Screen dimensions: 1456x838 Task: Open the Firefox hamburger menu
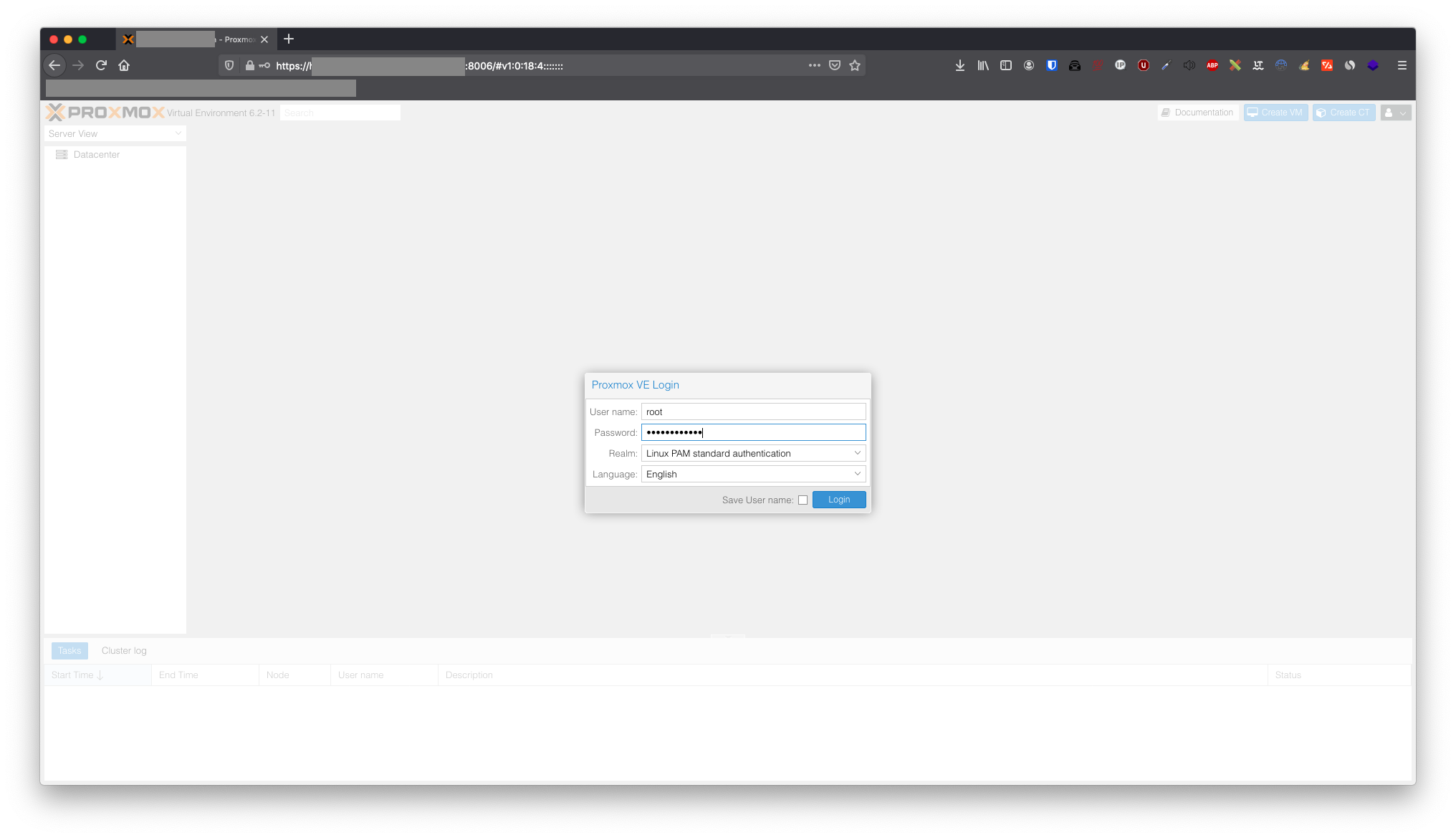coord(1402,65)
